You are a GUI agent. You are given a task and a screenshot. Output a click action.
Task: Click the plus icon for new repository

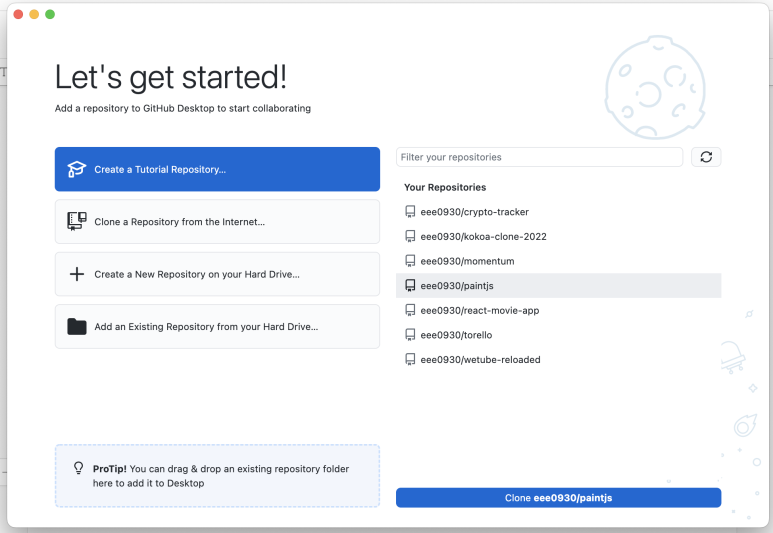pos(76,274)
